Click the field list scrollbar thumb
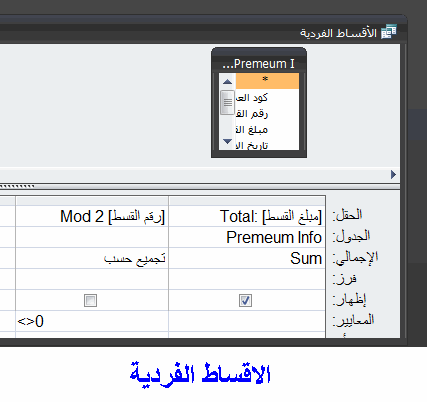This screenshot has height=402, width=427. point(227,102)
